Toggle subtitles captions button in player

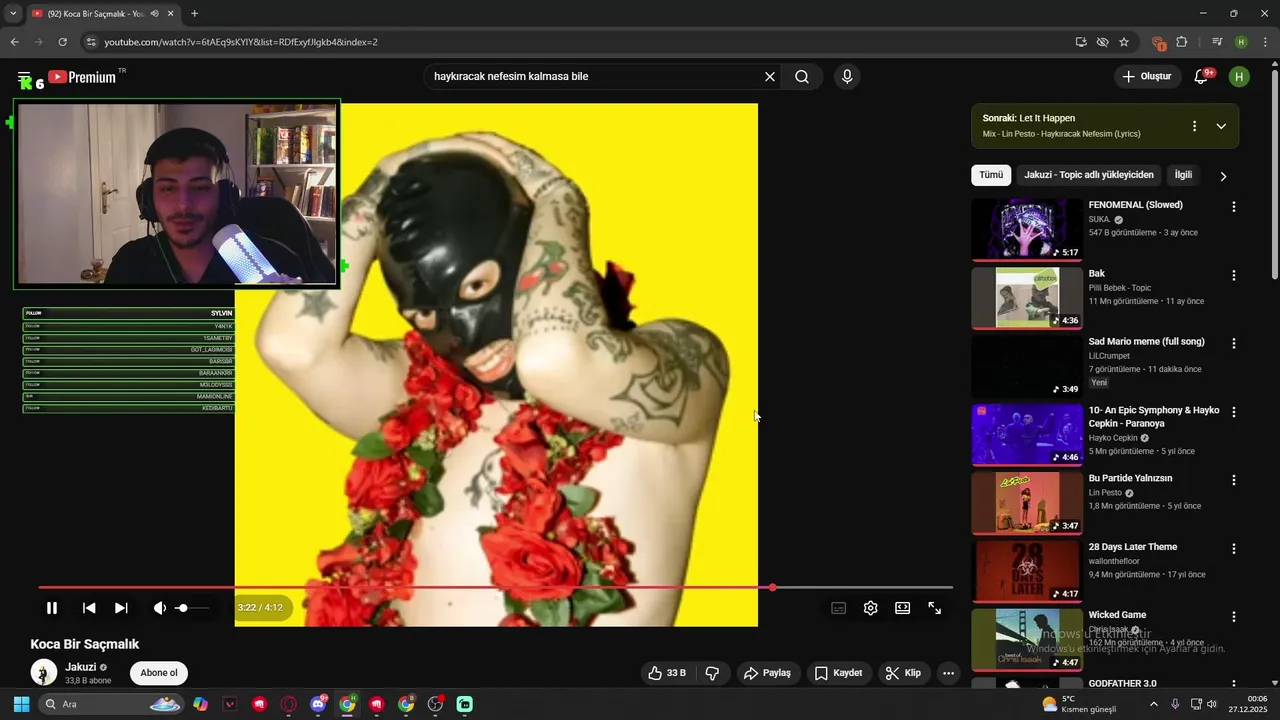[x=839, y=608]
